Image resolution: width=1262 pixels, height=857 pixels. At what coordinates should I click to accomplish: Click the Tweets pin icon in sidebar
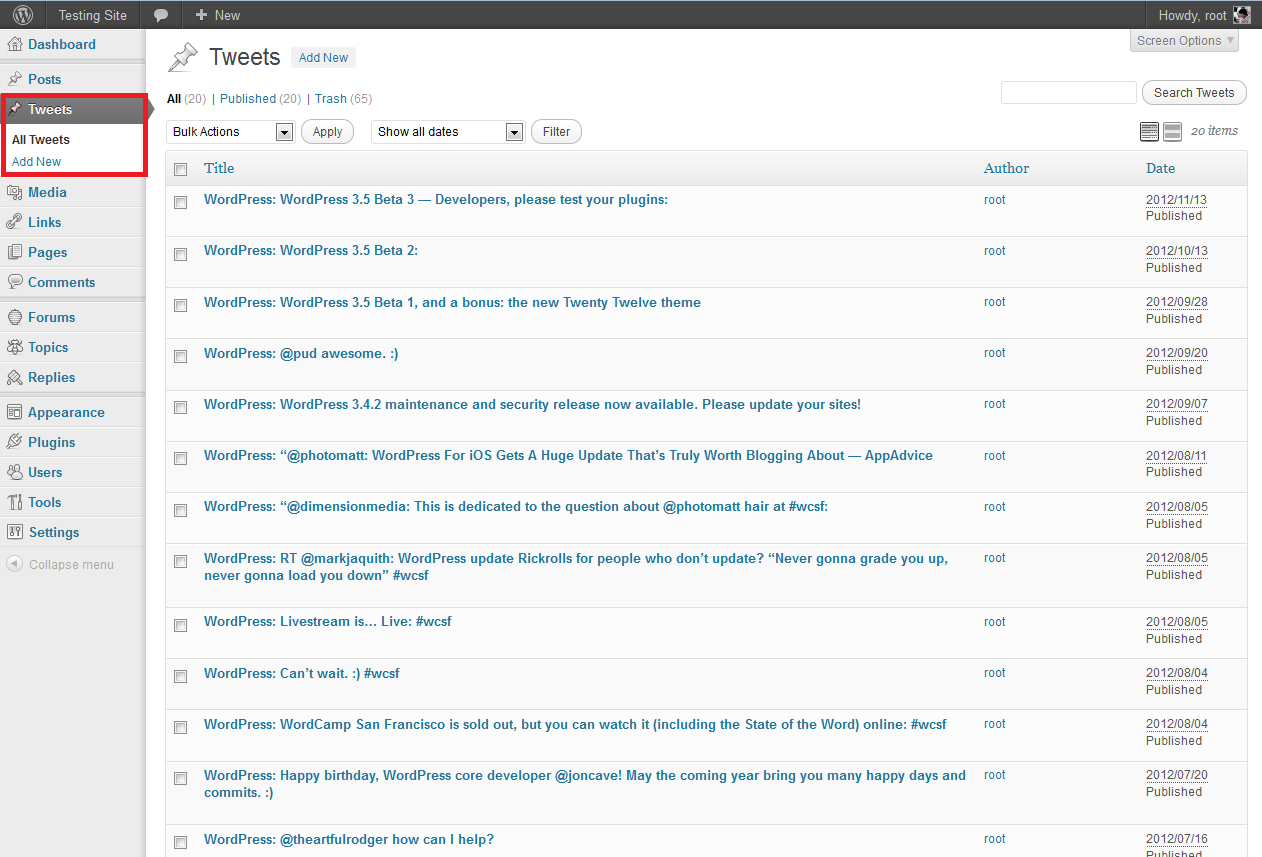coord(15,109)
